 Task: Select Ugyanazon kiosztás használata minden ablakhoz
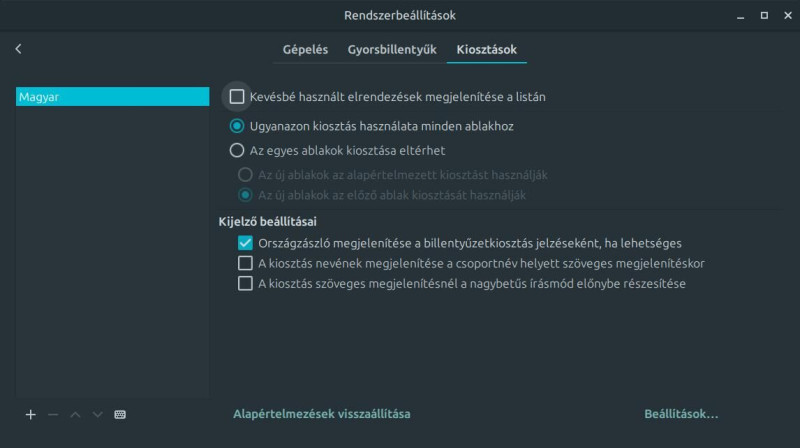point(237,127)
